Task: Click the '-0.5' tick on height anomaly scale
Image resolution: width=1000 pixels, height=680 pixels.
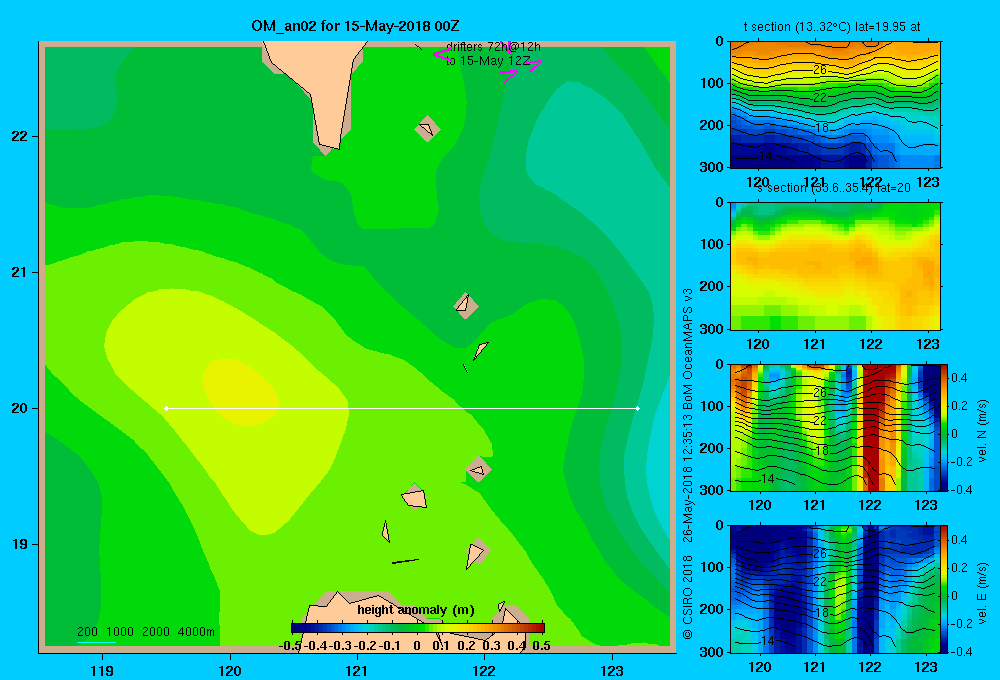Action: [x=290, y=646]
